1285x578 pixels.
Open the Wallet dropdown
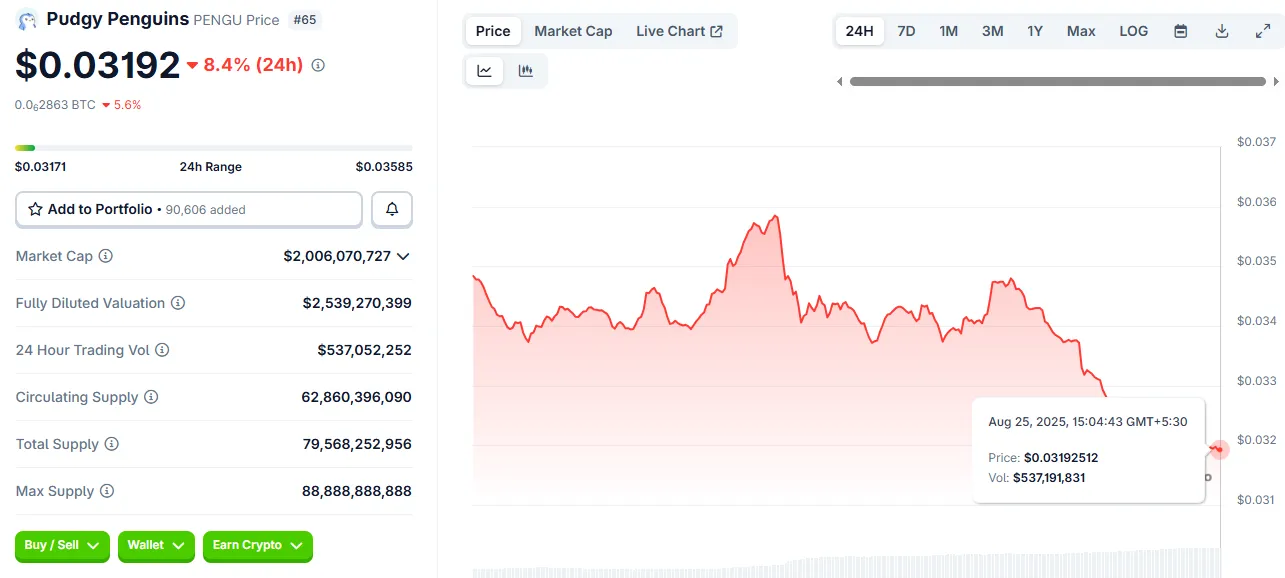point(156,545)
